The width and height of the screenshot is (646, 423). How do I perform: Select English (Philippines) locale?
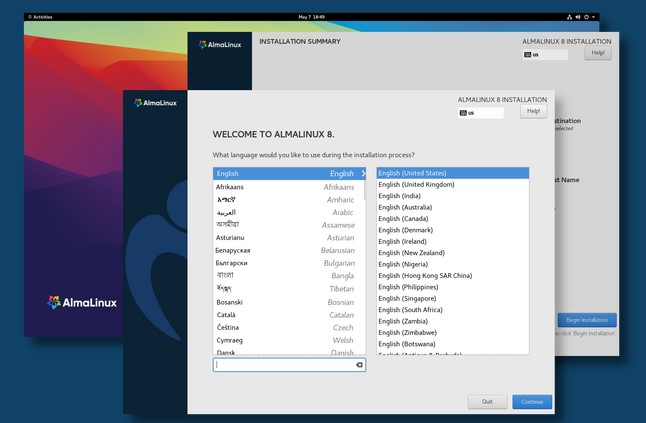453,287
